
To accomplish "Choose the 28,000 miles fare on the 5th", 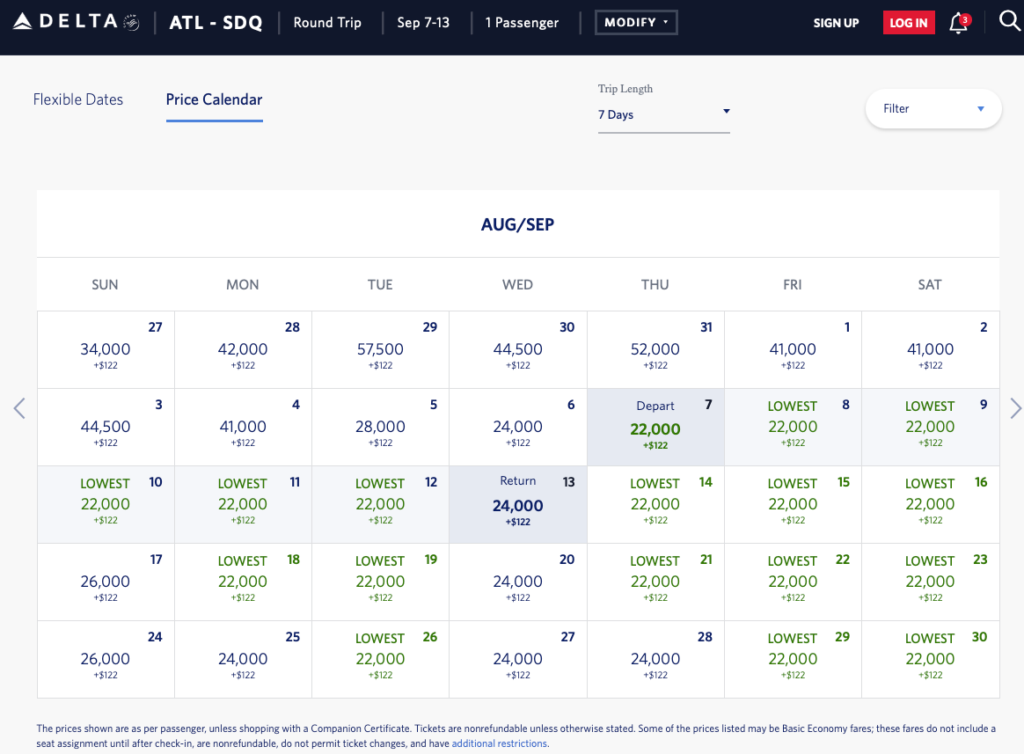I will [x=380, y=428].
